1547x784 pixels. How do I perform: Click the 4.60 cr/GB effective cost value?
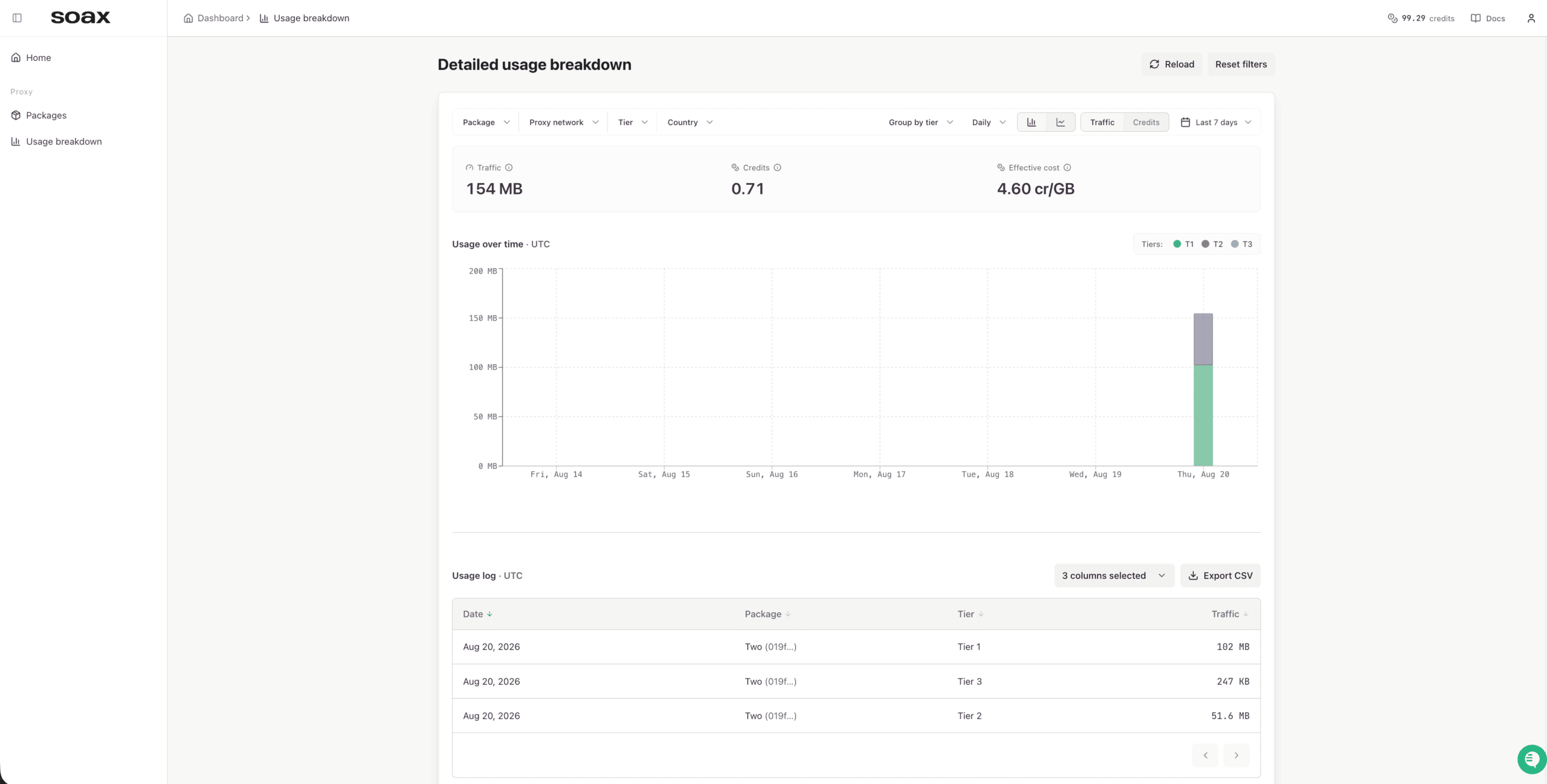1035,189
